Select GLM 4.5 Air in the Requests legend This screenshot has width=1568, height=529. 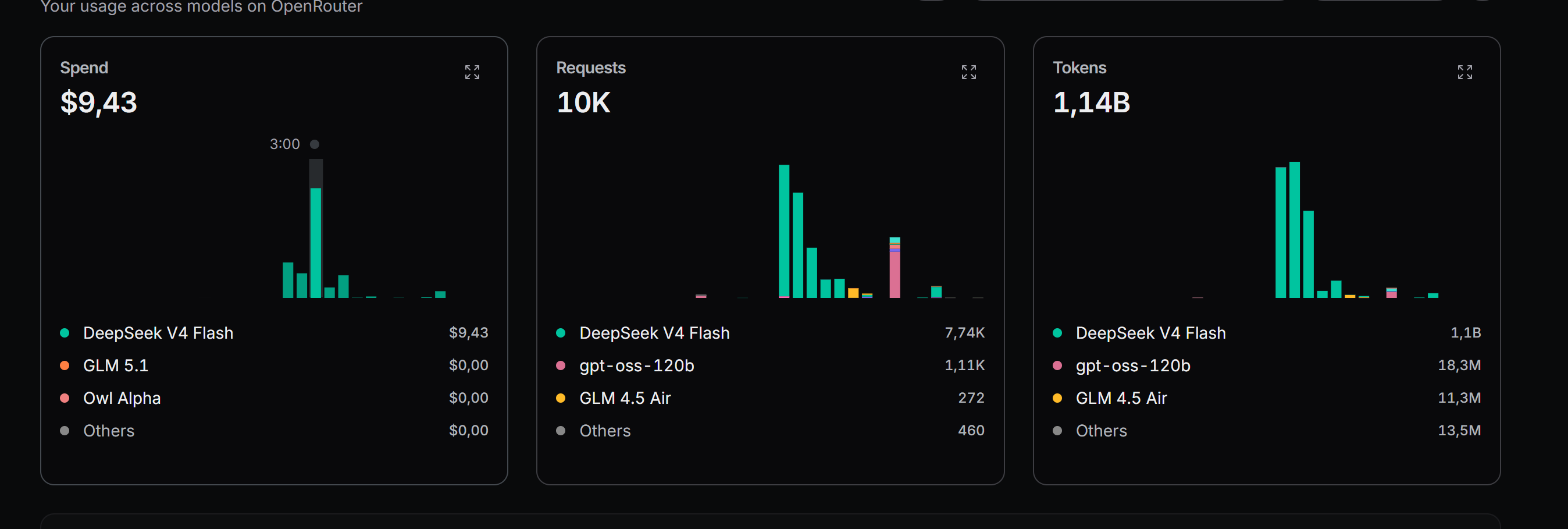point(625,398)
